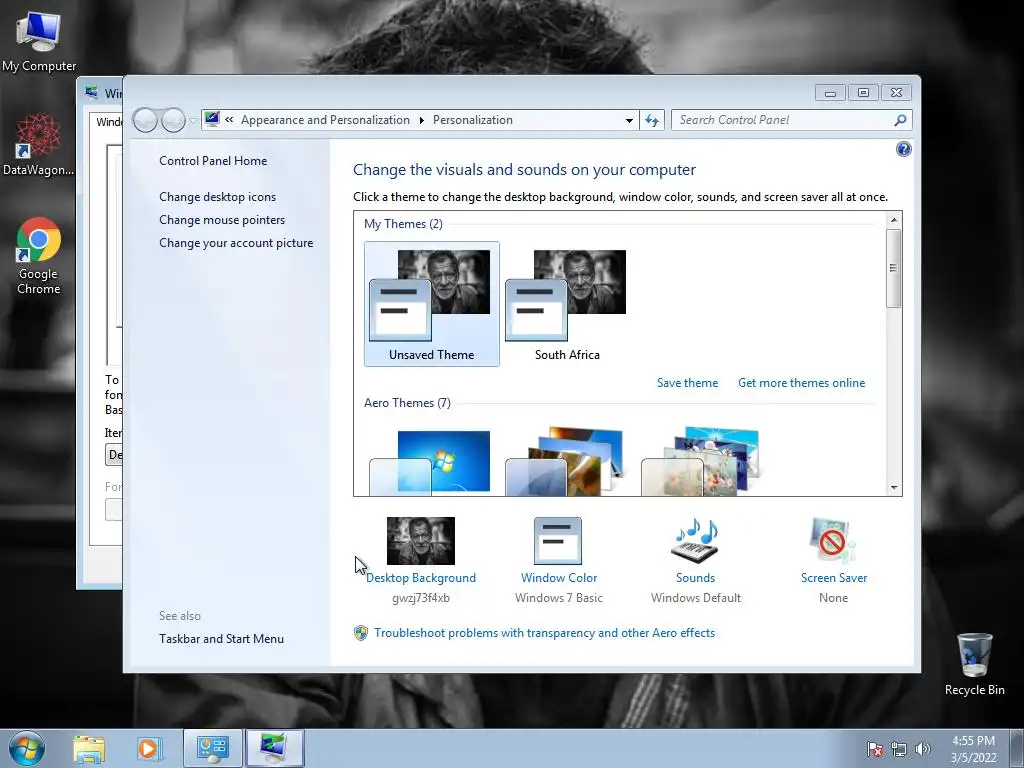Image resolution: width=1024 pixels, height=768 pixels.
Task: Open Control Panel Home
Action: (213, 161)
